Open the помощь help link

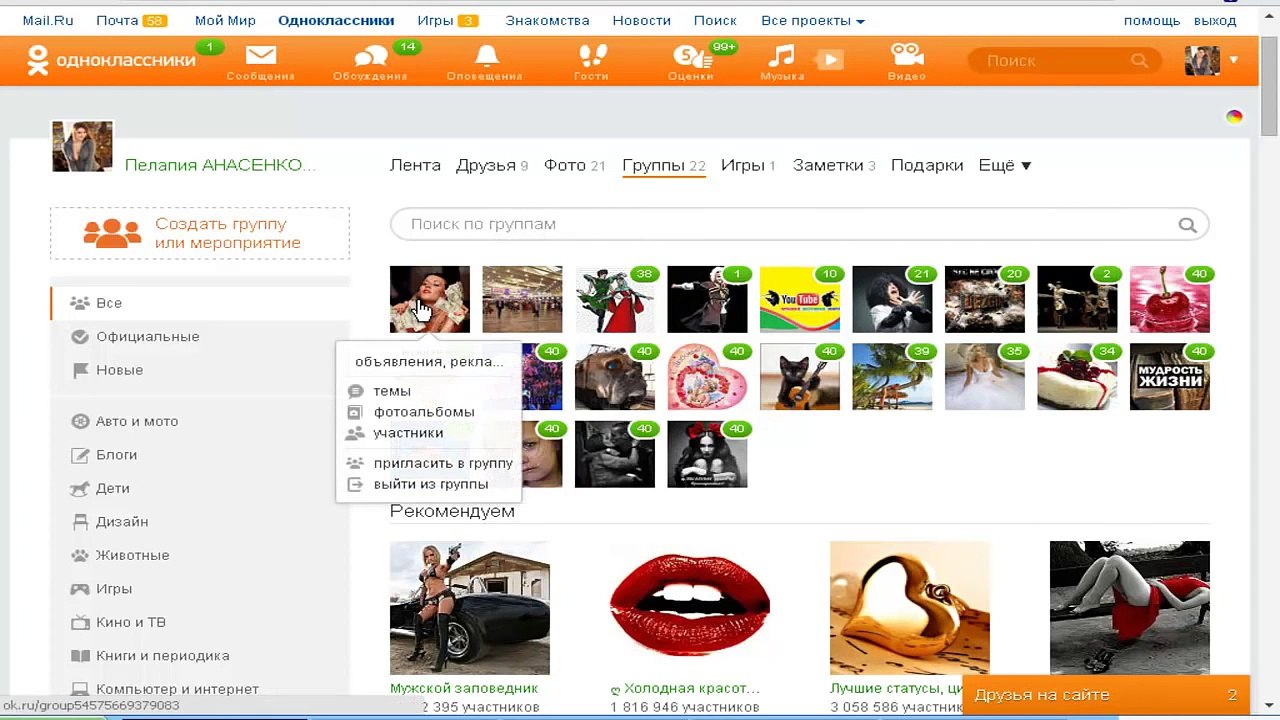coord(1152,20)
